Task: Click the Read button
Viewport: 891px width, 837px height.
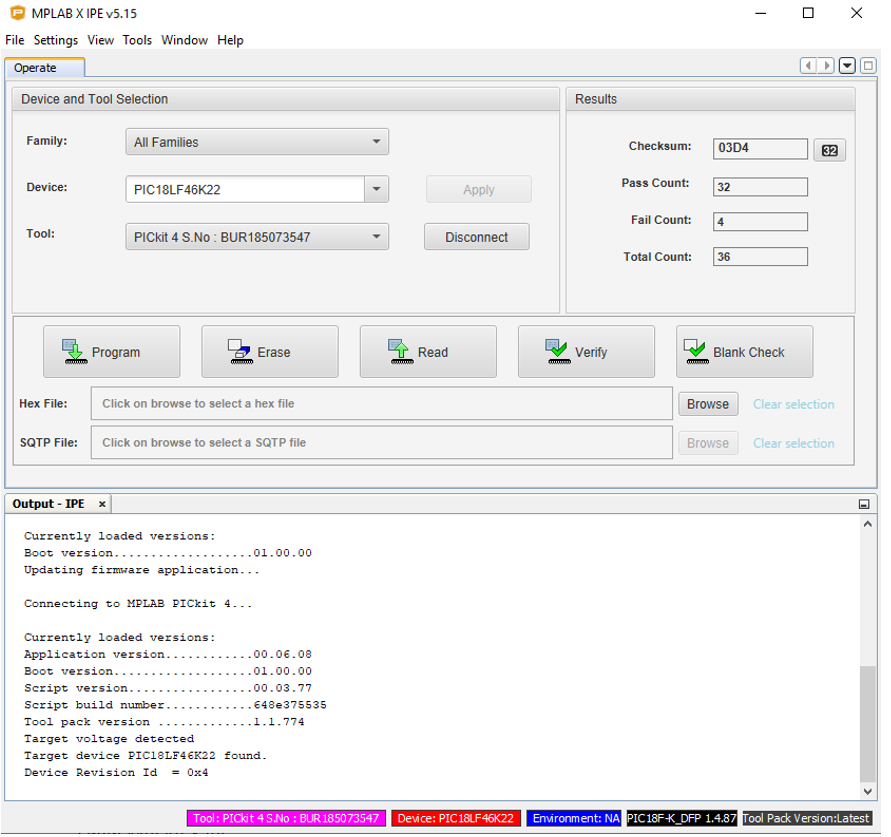Action: 428,352
